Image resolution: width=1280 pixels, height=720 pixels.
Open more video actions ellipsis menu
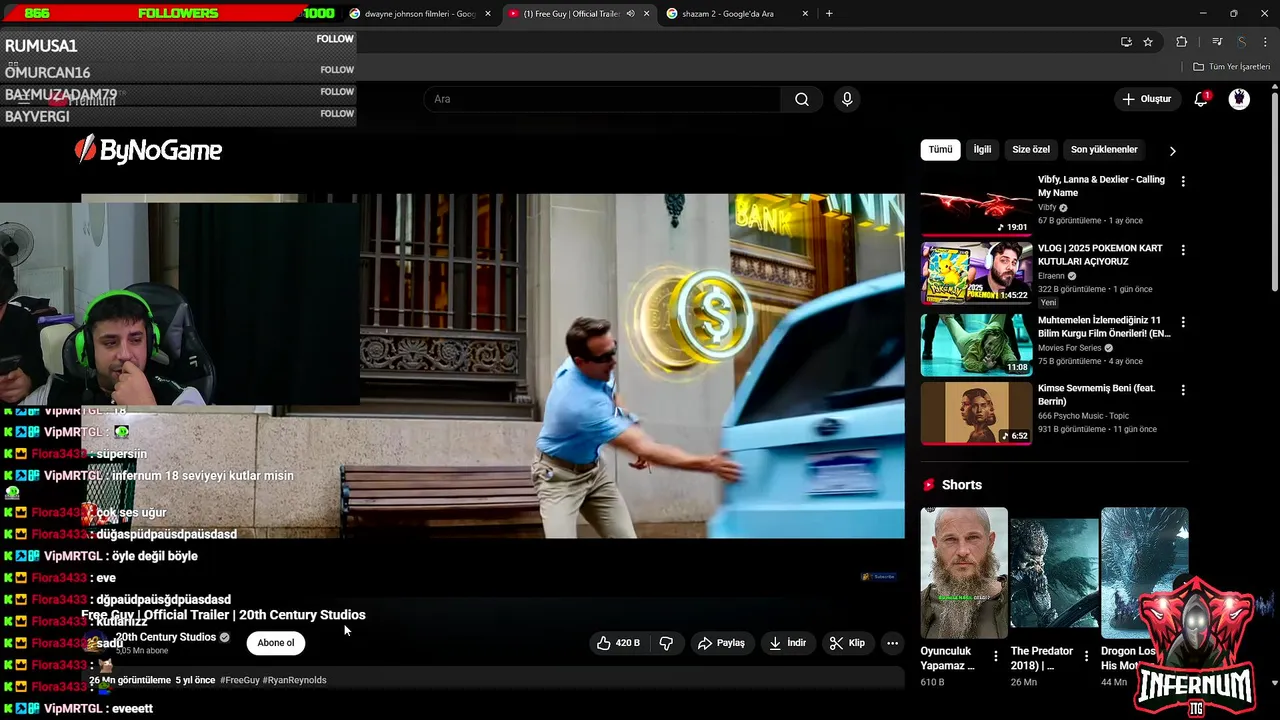pos(892,643)
